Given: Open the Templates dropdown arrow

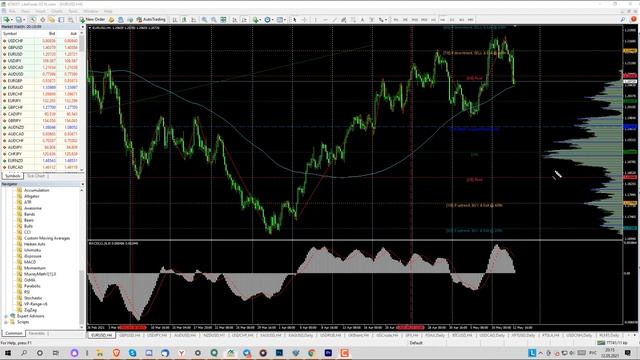Looking at the screenshot, I should [285, 19].
